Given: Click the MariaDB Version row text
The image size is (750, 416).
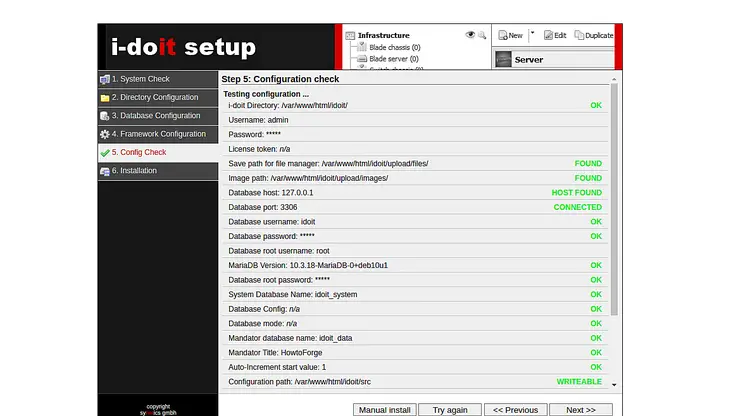Looking at the screenshot, I should pyautogui.click(x=308, y=265).
